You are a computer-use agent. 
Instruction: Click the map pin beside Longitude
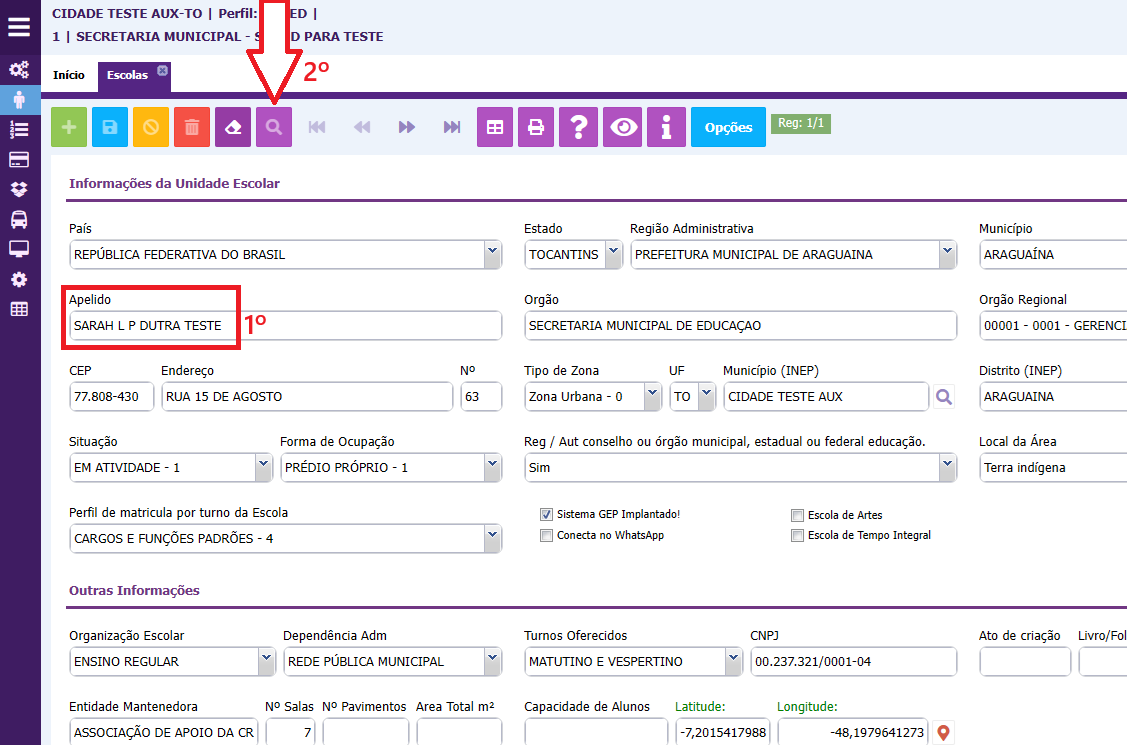pos(942,734)
